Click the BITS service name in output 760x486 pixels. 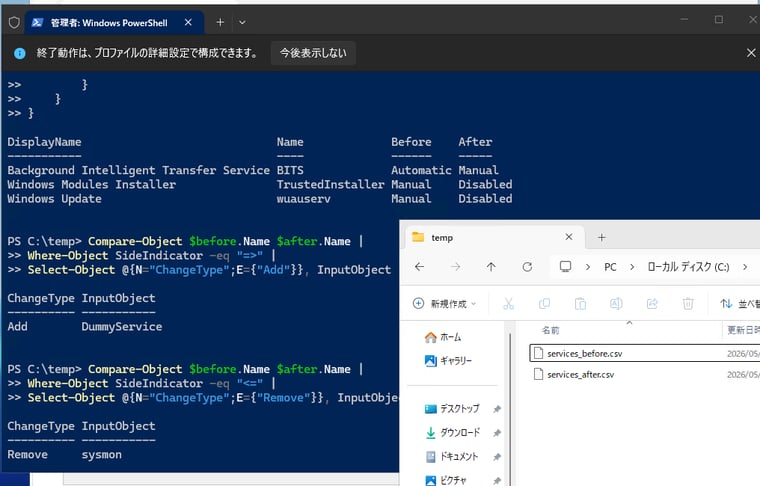click(290, 171)
